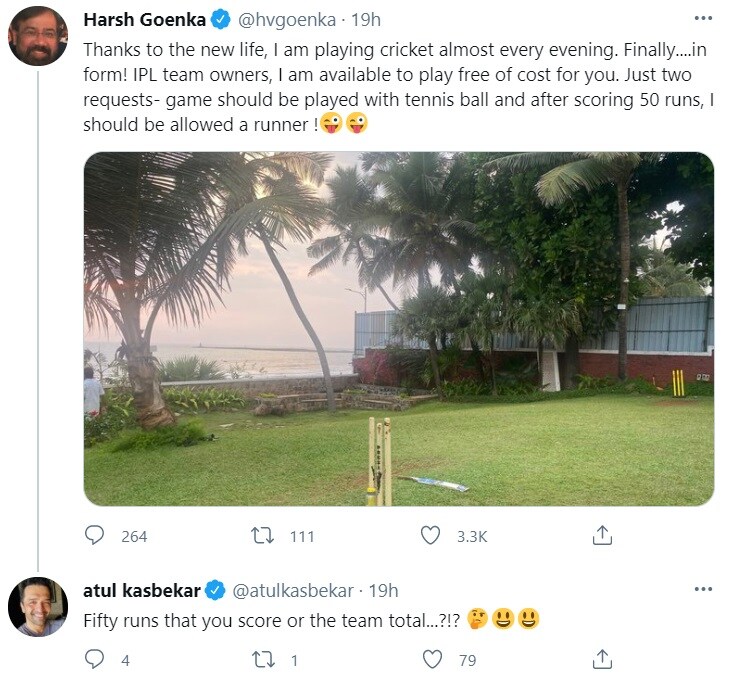Open Harsh Goenka's profile picture
Viewport: 732px width, 683px height.
38,37
